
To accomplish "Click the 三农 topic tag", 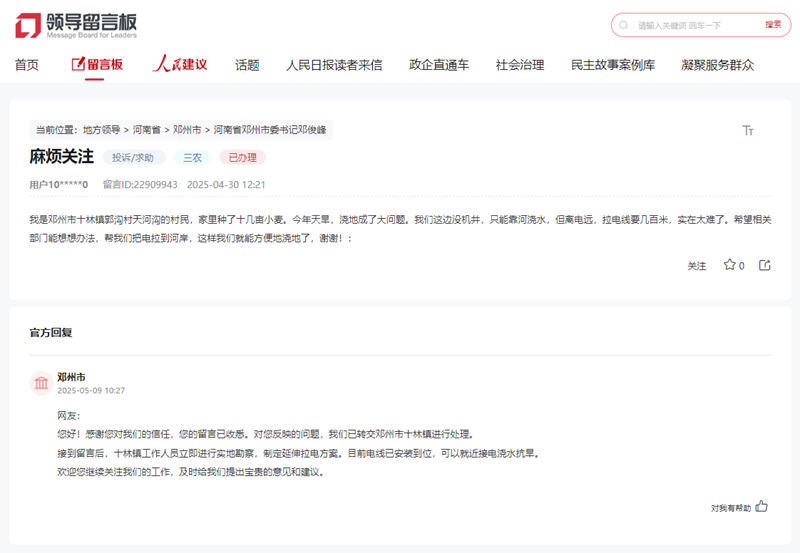I will [x=192, y=157].
